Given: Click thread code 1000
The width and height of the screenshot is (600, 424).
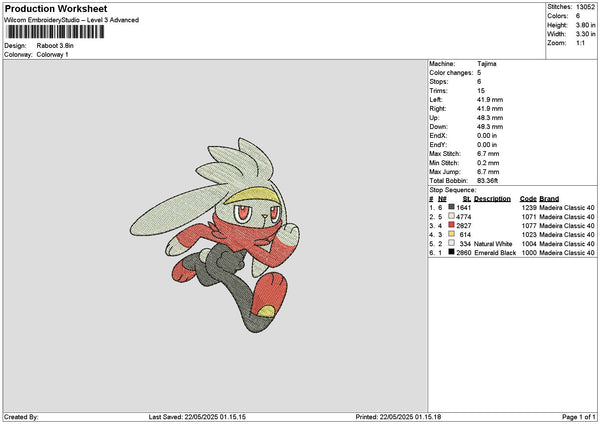Looking at the screenshot, I should coord(529,253).
